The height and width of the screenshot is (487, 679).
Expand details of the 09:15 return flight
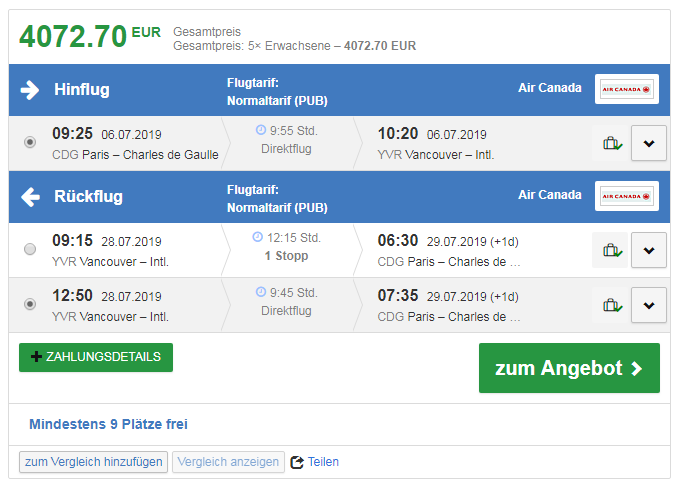[x=649, y=250]
